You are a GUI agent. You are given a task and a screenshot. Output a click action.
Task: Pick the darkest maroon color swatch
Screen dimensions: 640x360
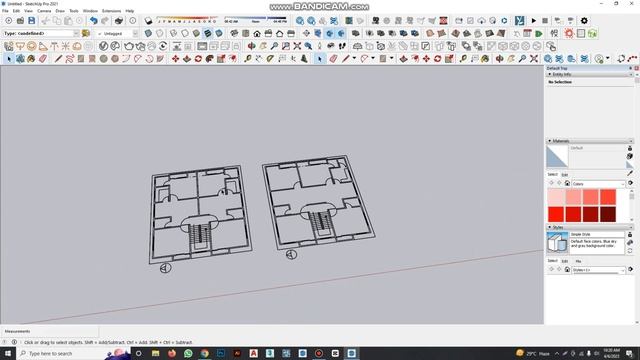608,214
